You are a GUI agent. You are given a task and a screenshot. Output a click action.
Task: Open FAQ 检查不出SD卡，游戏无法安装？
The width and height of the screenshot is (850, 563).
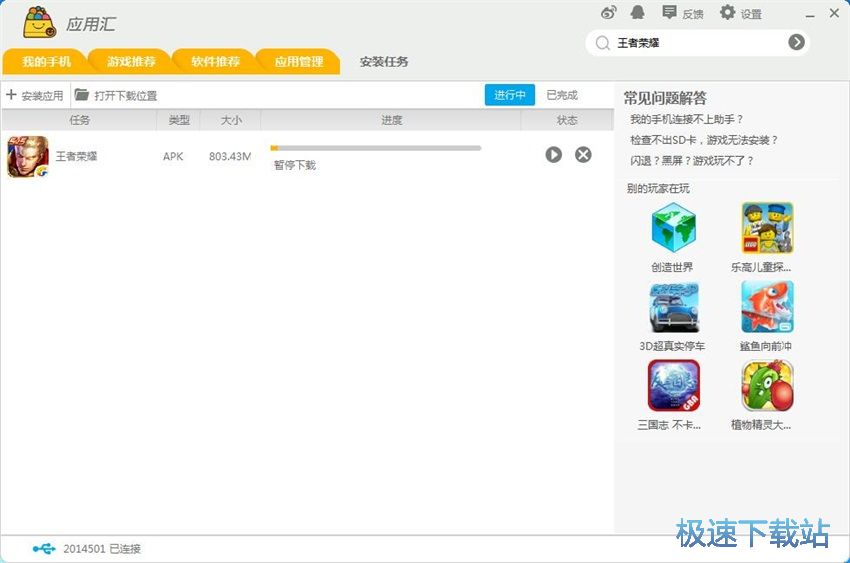pyautogui.click(x=704, y=140)
